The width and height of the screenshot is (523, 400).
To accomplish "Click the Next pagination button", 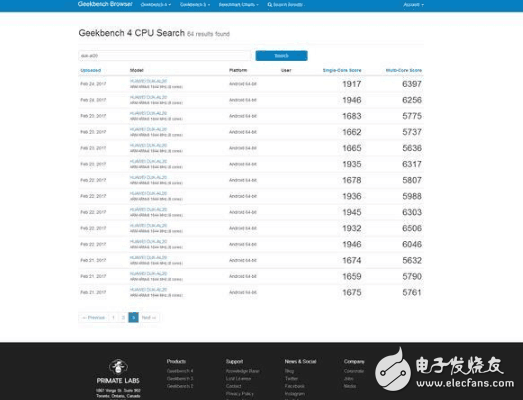I will tap(149, 318).
